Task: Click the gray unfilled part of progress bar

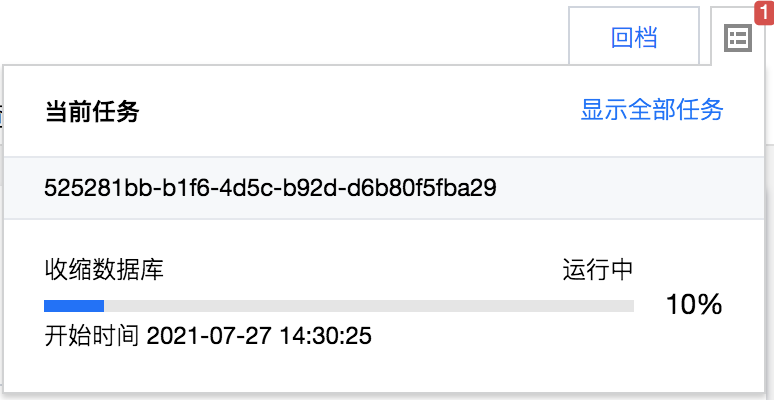Action: pyautogui.click(x=369, y=306)
